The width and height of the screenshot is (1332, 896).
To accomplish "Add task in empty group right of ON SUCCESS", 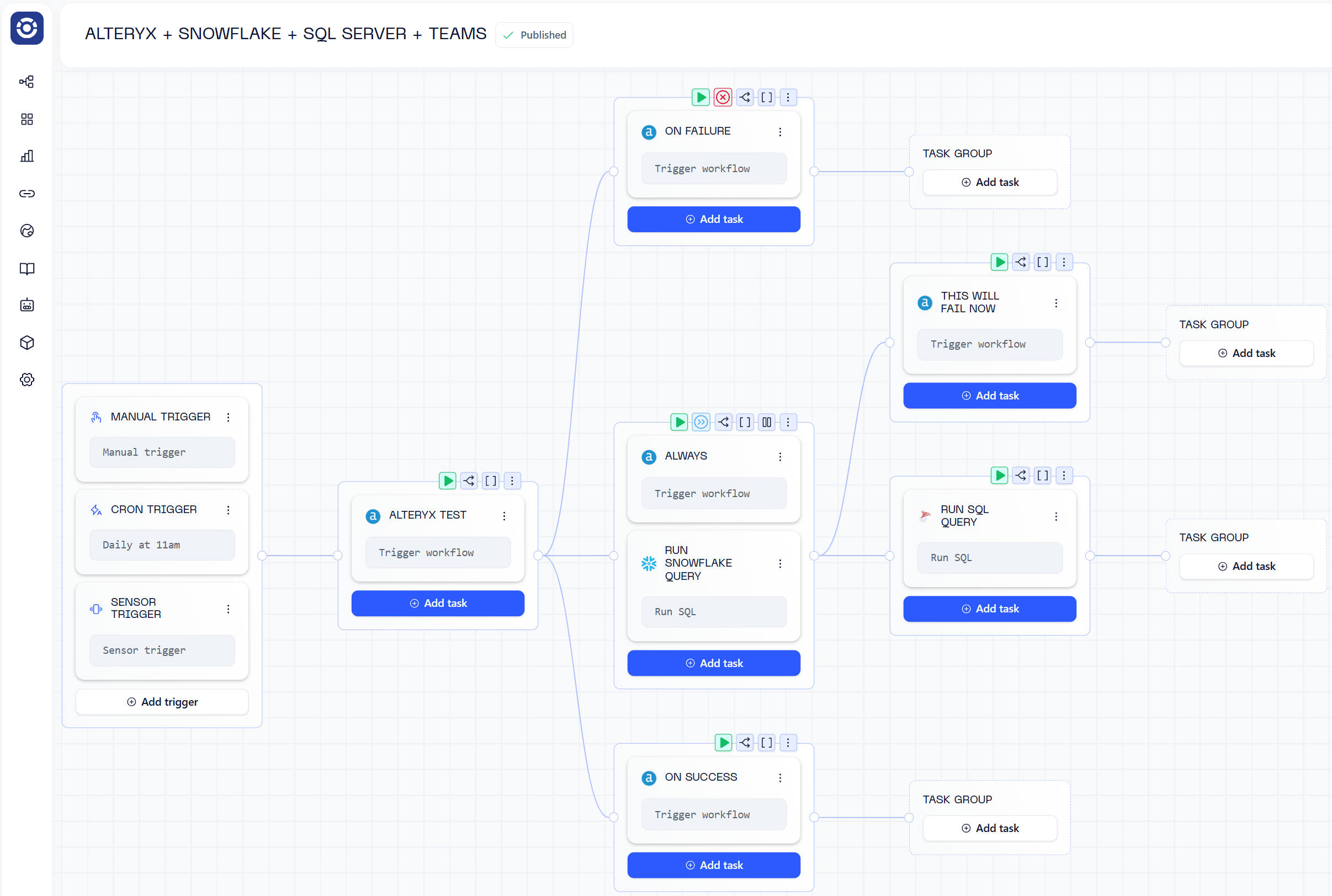I will pyautogui.click(x=990, y=829).
